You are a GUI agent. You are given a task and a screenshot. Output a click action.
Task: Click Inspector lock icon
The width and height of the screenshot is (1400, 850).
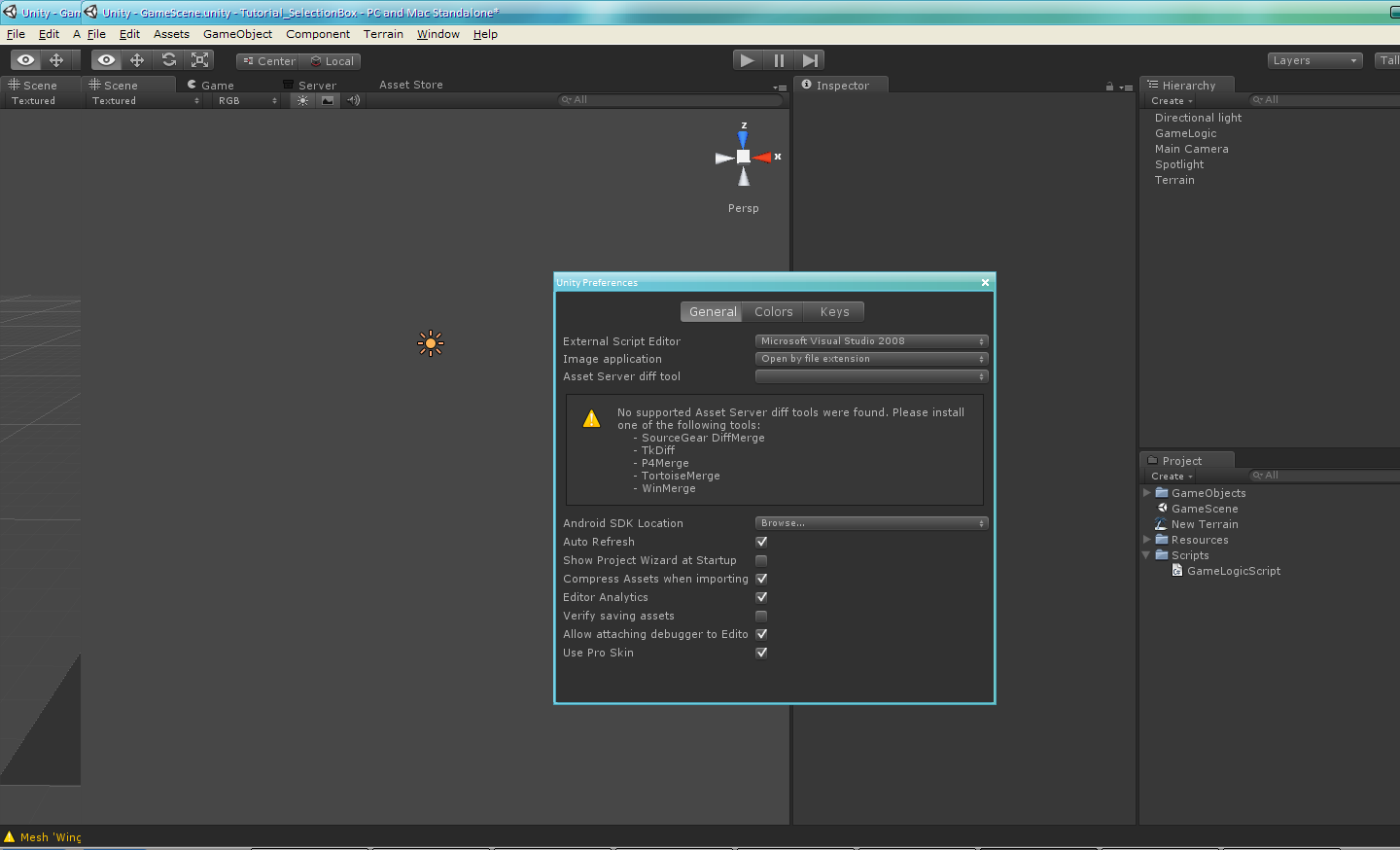point(1109,87)
